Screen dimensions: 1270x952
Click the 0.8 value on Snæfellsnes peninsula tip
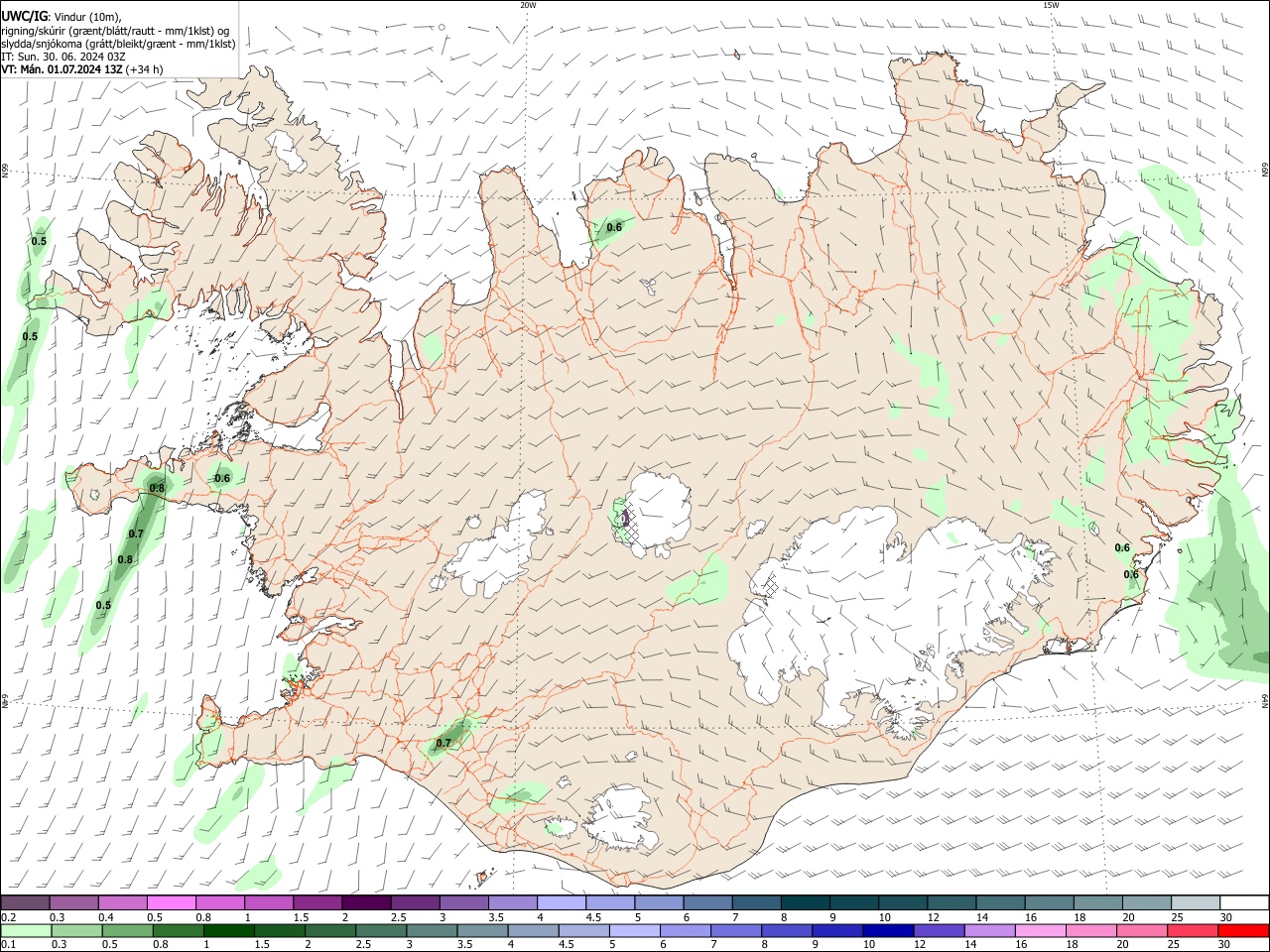pos(157,488)
